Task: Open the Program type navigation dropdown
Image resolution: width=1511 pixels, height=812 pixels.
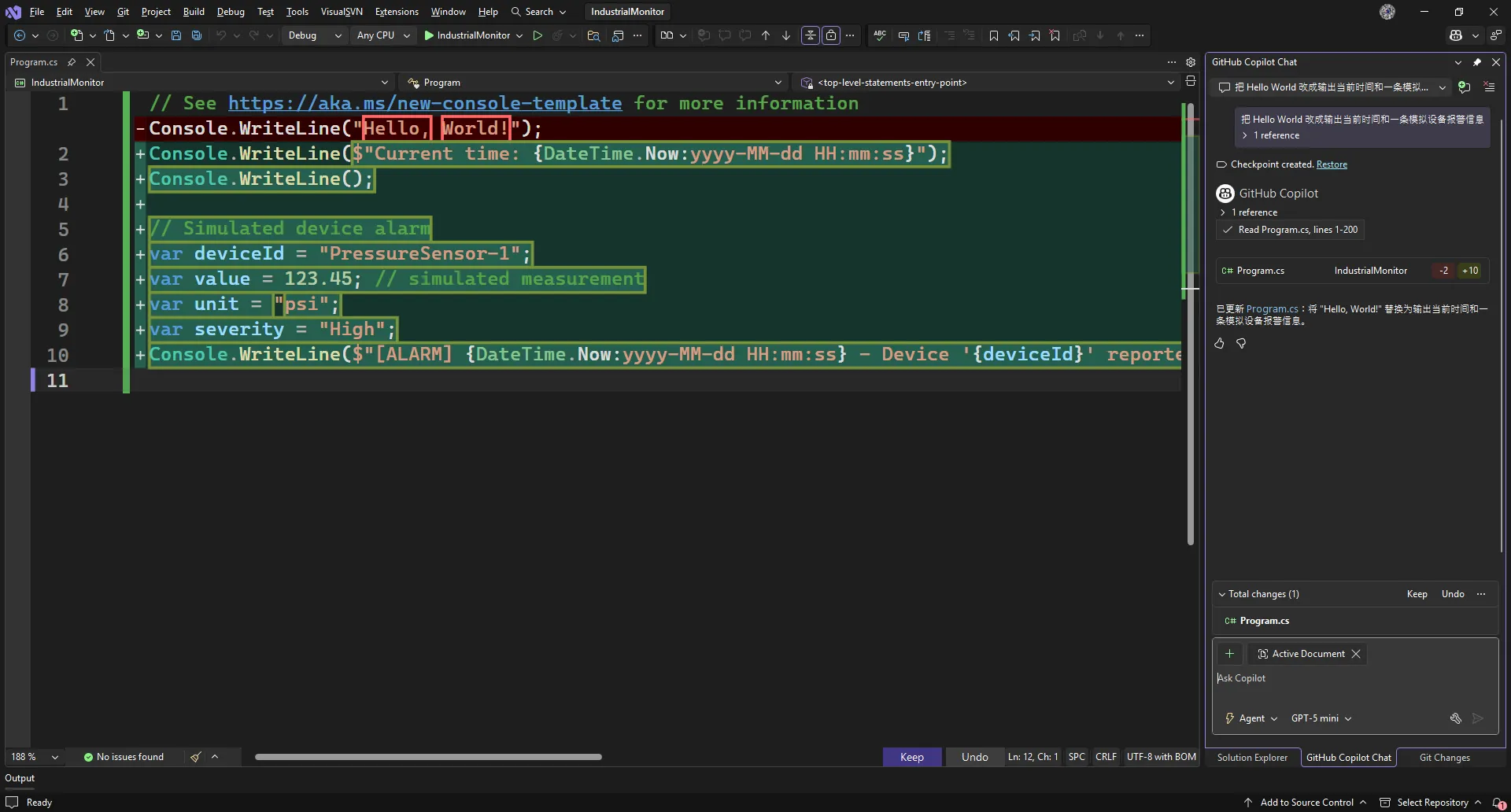Action: pyautogui.click(x=594, y=83)
